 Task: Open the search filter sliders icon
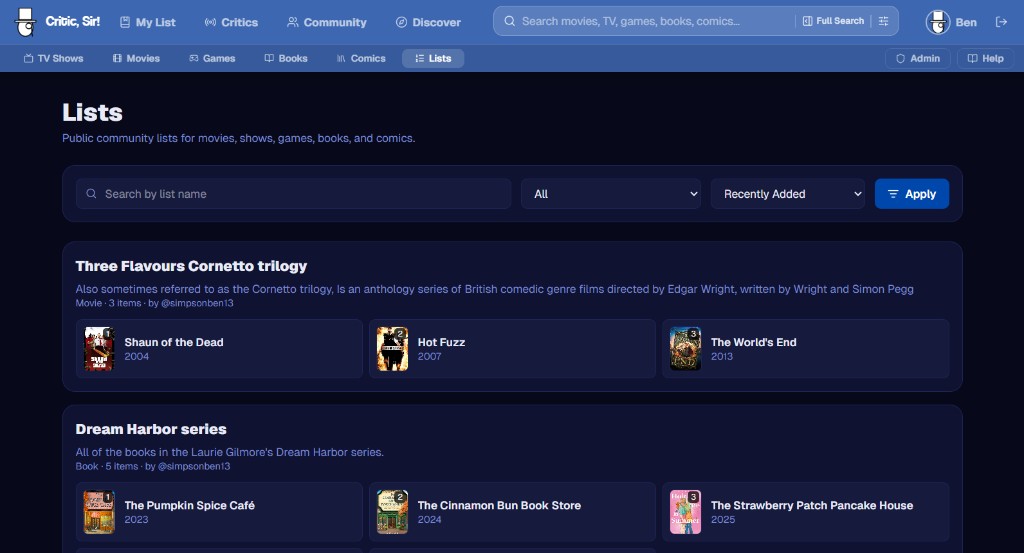[883, 21]
